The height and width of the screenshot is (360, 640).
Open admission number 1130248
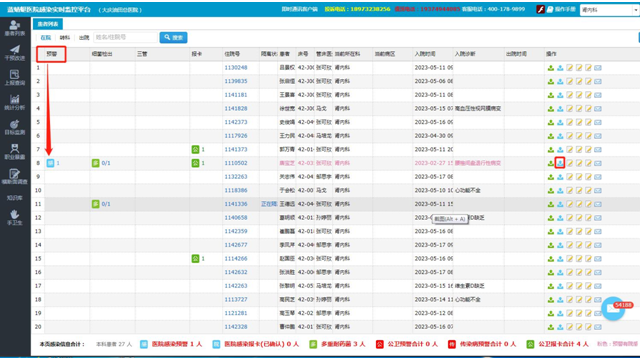pos(236,68)
